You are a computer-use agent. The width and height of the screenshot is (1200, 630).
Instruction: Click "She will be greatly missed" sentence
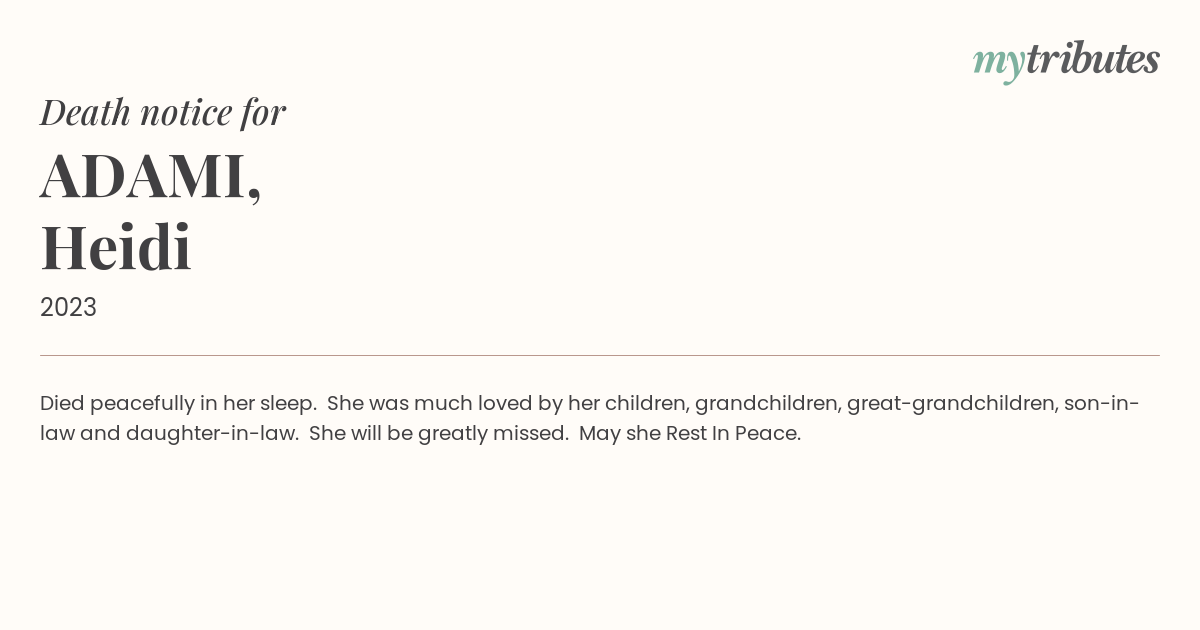tap(439, 434)
